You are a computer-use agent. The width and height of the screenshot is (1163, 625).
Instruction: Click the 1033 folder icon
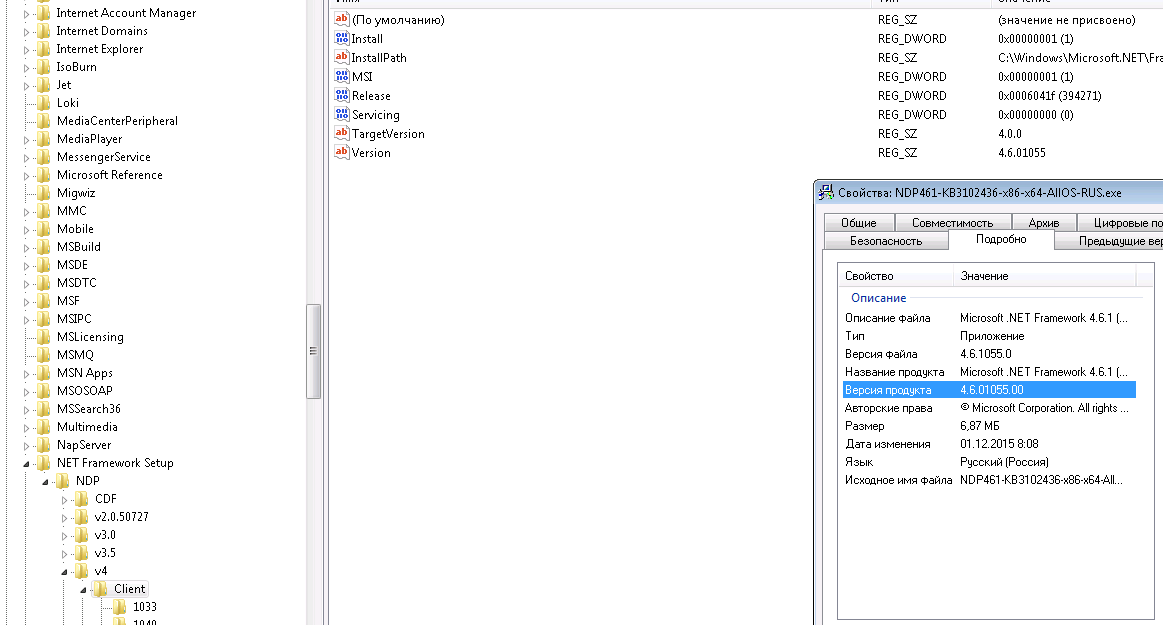[119, 606]
